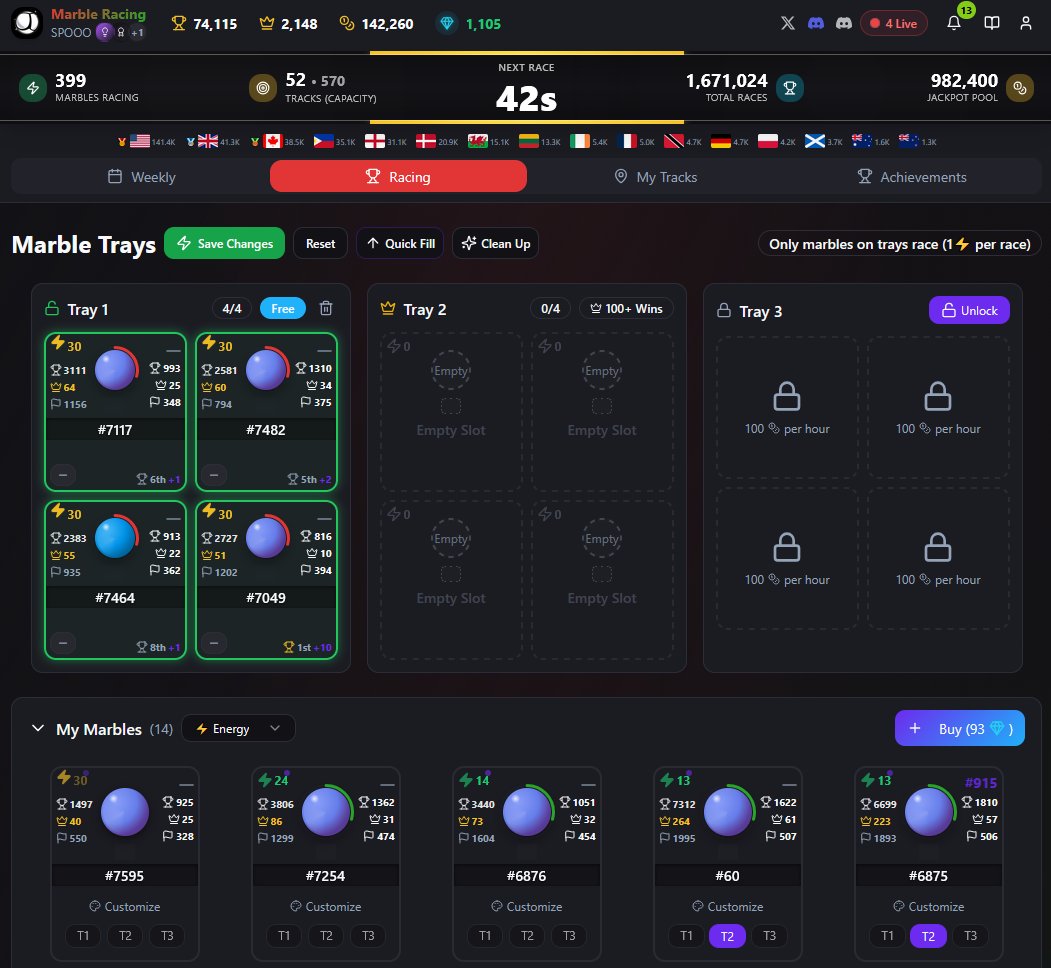This screenshot has height=968, width=1051.
Task: Click the Canada flag leaderboard entry
Action: (277, 141)
